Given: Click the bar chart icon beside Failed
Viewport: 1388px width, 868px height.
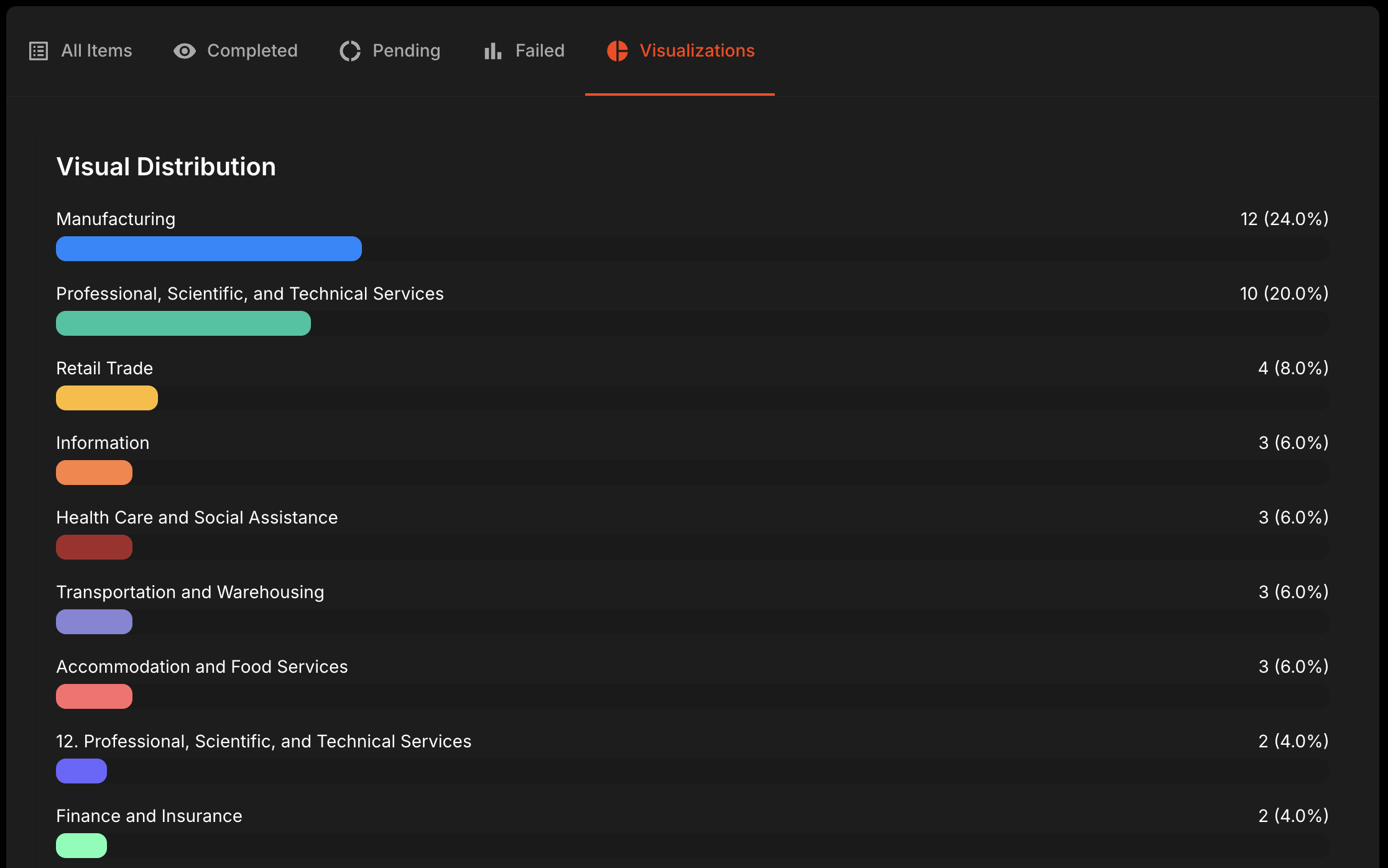Looking at the screenshot, I should (x=492, y=51).
